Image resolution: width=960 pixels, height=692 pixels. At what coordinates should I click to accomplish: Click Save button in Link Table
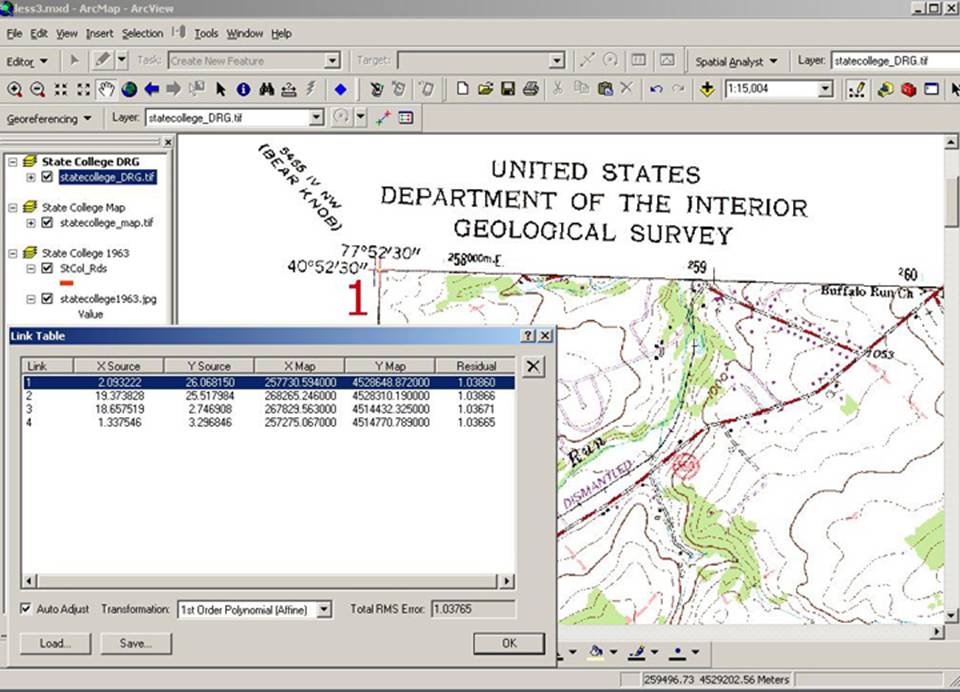[x=136, y=644]
